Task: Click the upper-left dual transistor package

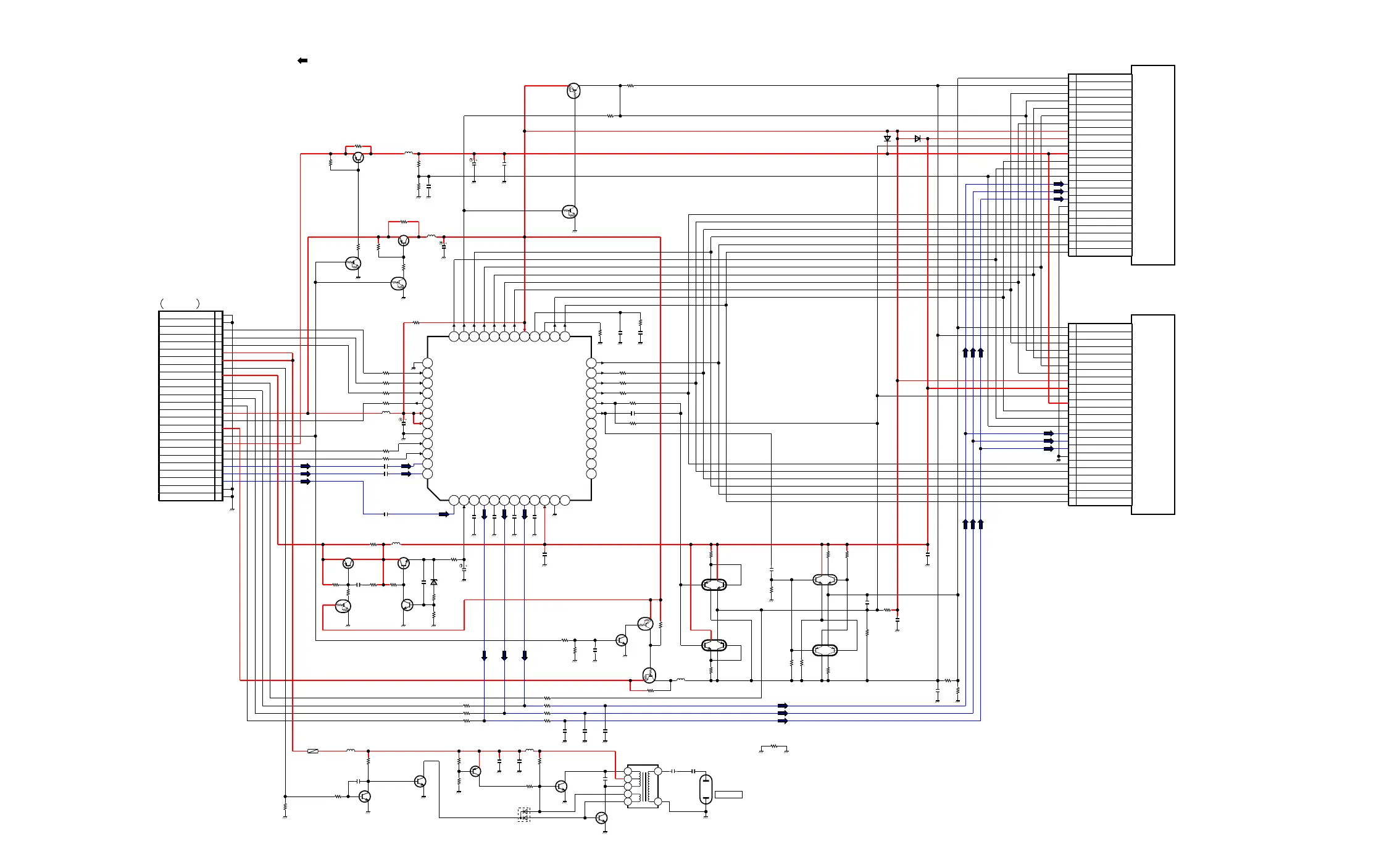Action: pyautogui.click(x=714, y=584)
